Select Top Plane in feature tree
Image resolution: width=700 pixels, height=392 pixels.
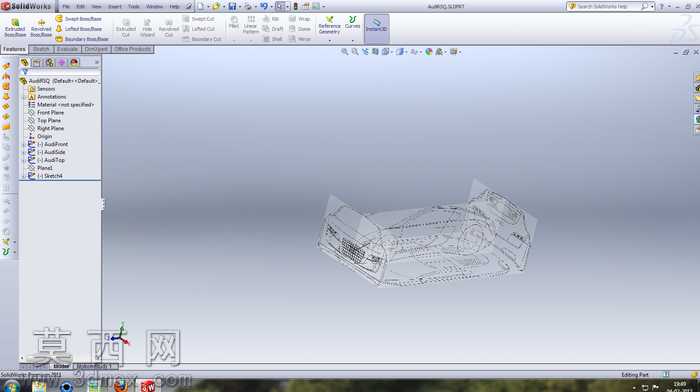tap(49, 121)
